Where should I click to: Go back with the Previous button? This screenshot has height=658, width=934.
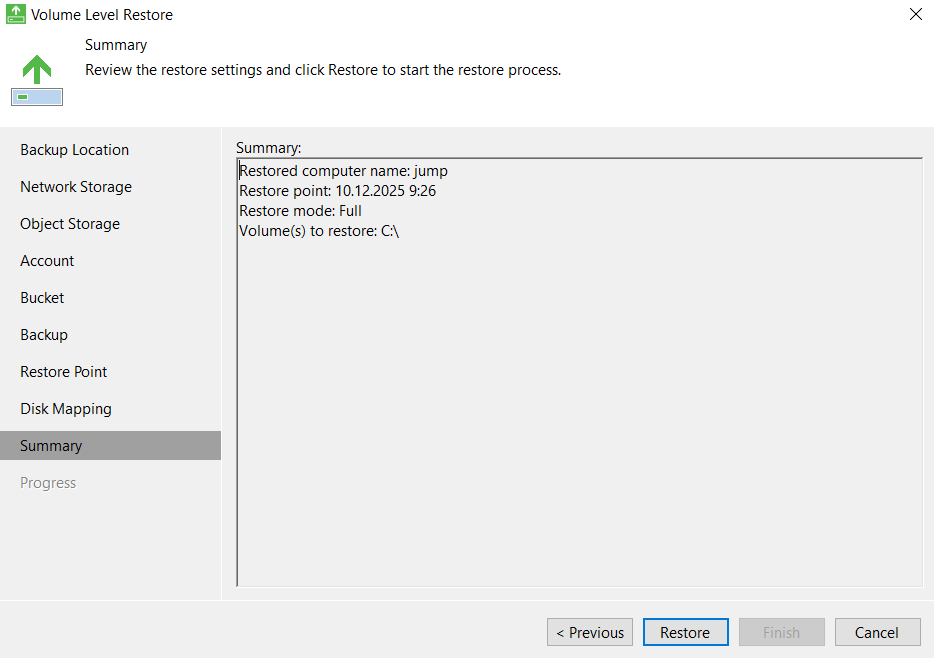[590, 632]
